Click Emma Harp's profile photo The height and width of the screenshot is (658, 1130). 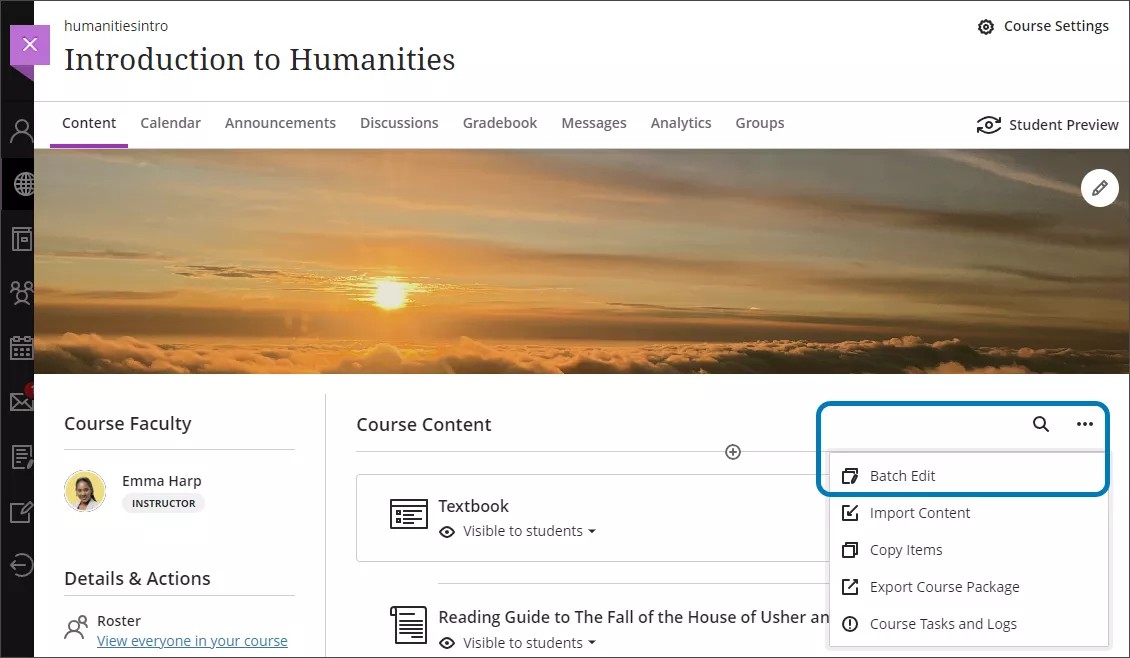[85, 492]
